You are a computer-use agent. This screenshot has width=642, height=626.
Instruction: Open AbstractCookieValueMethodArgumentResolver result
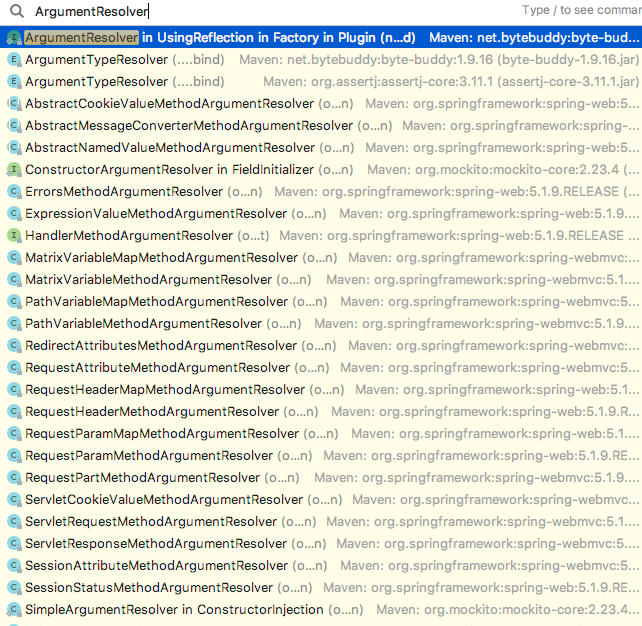click(x=321, y=104)
